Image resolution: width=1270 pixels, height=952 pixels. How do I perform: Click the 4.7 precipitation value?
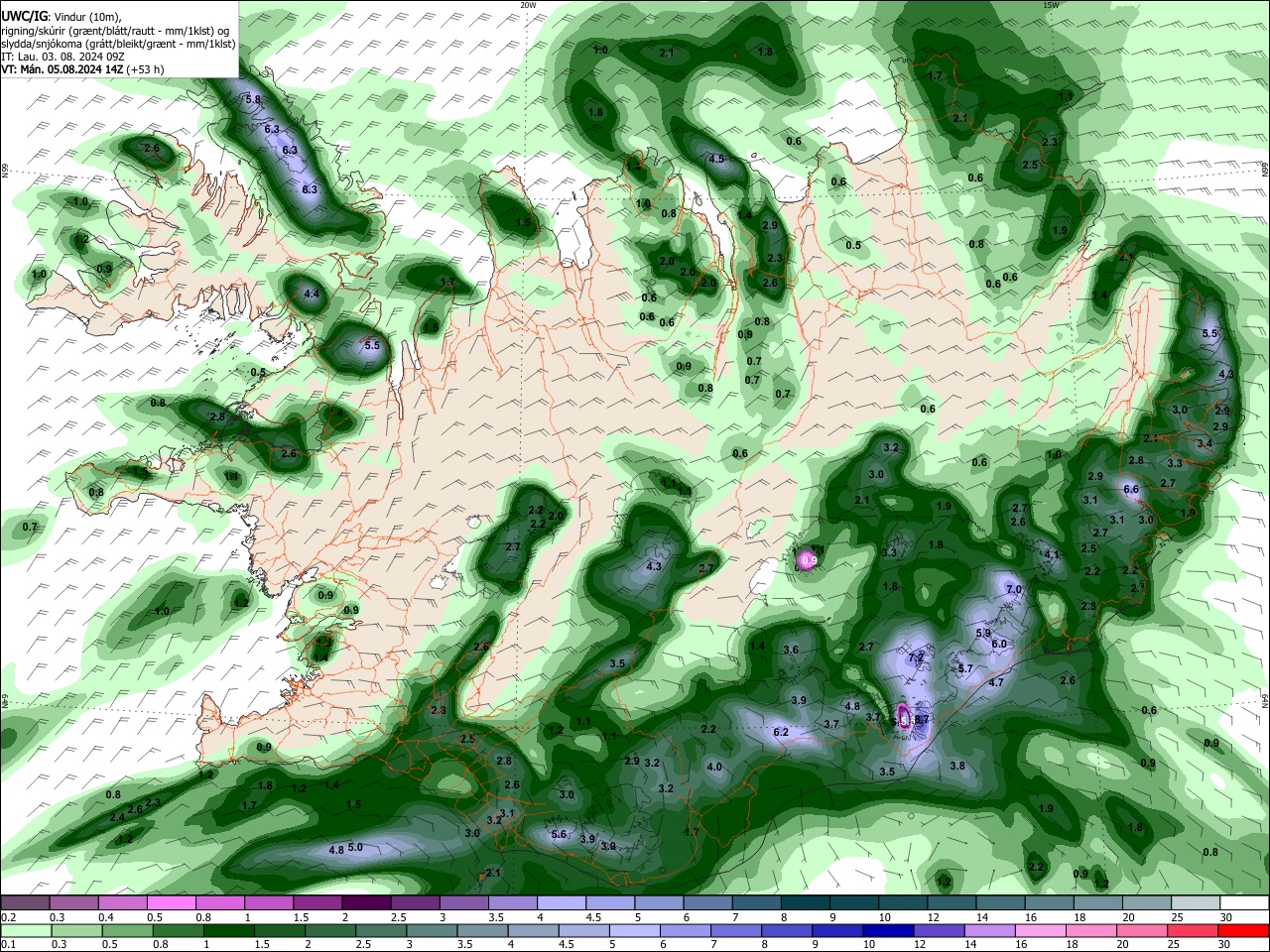tap(997, 682)
